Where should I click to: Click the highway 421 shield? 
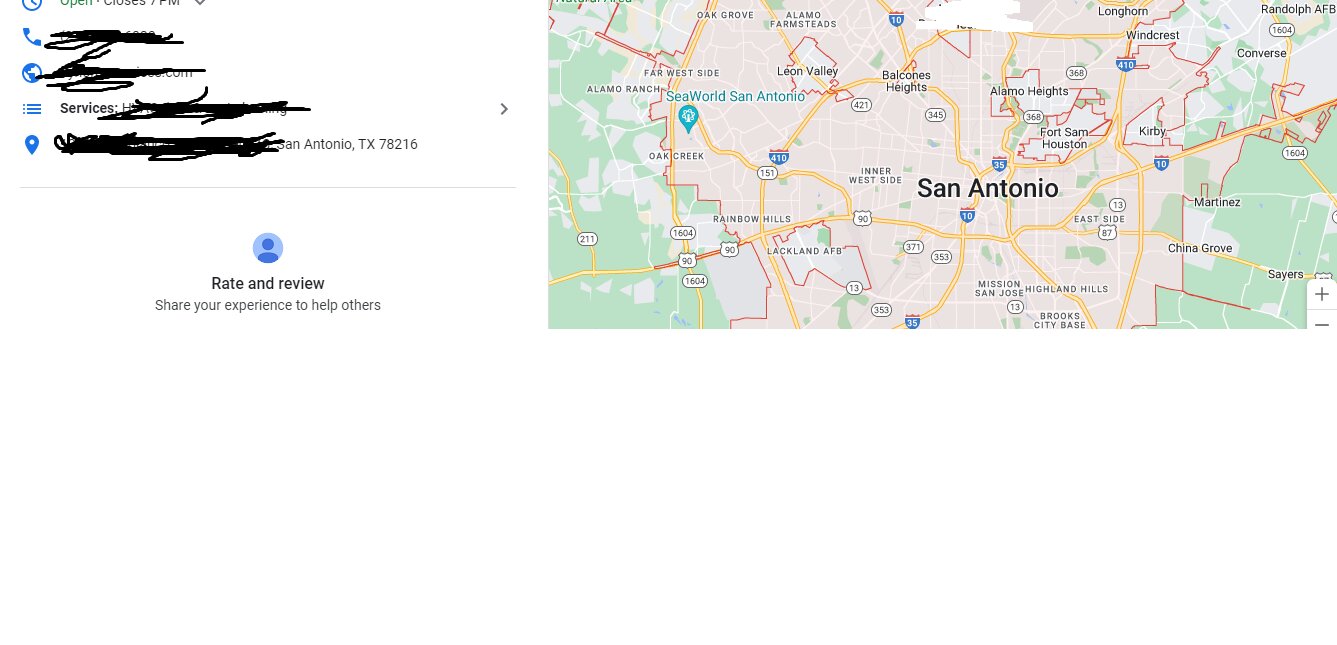[x=861, y=105]
